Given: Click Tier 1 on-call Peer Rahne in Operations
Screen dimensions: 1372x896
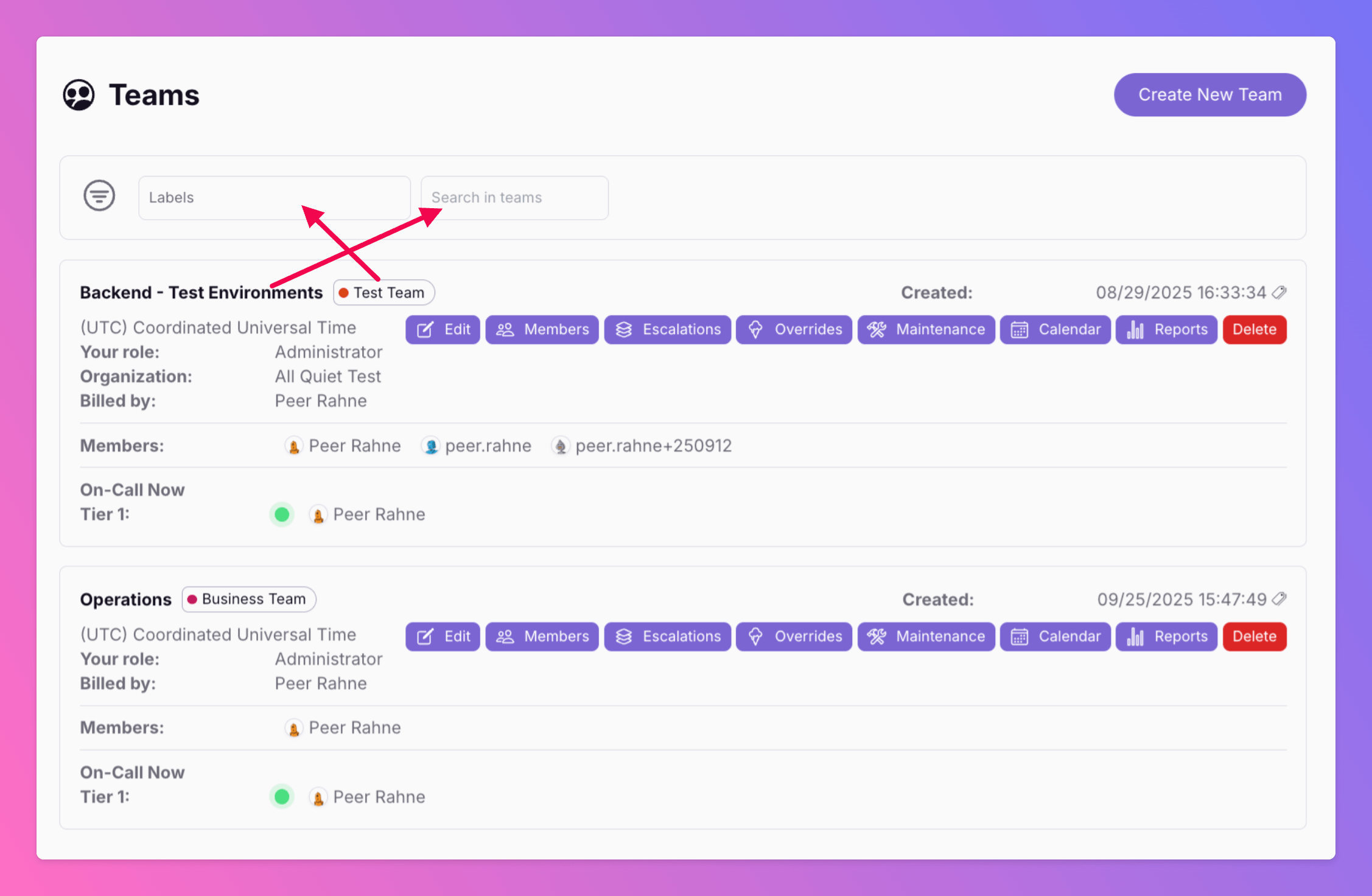Looking at the screenshot, I should (x=378, y=797).
